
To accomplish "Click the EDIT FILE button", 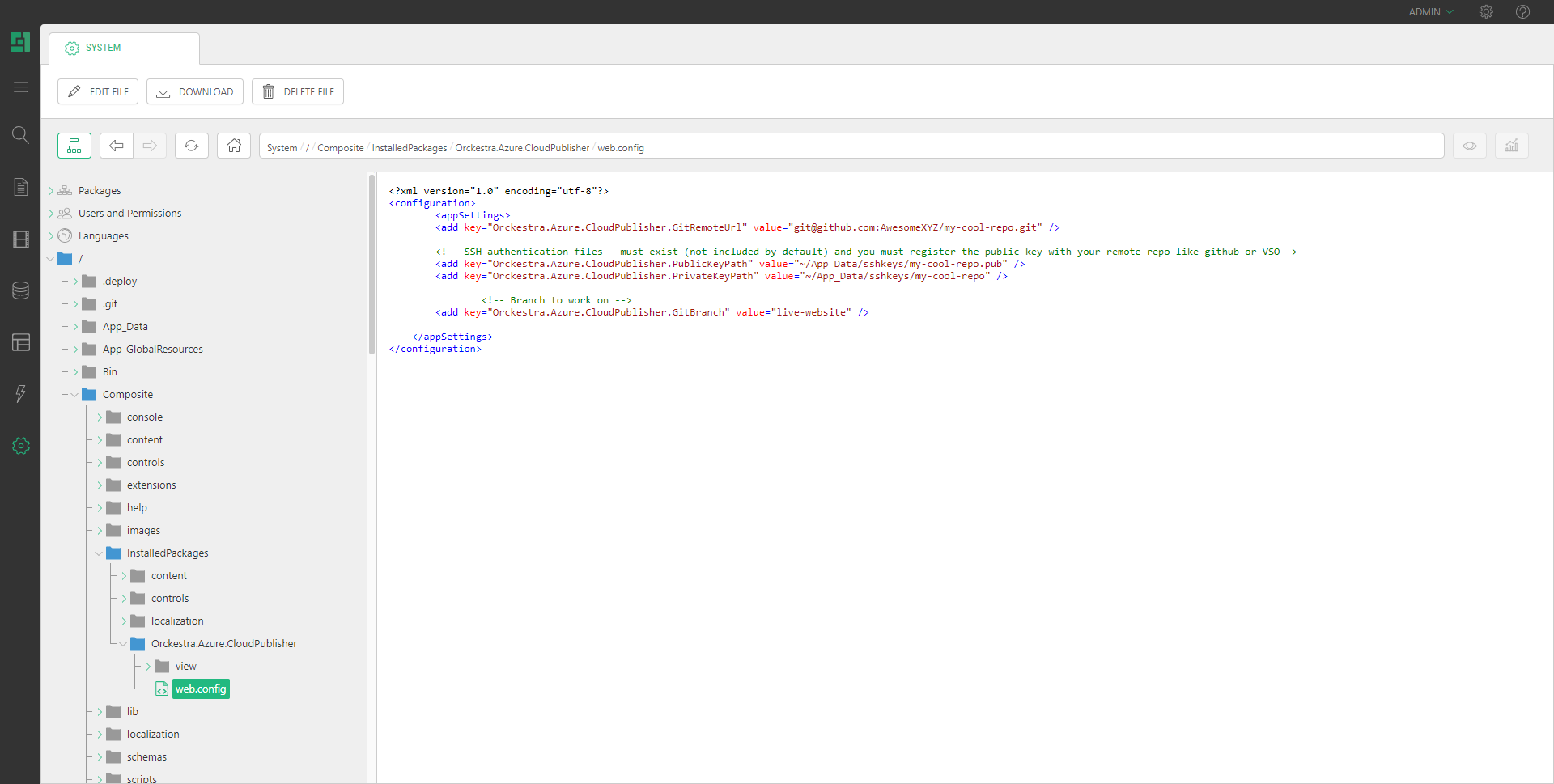I will point(98,91).
